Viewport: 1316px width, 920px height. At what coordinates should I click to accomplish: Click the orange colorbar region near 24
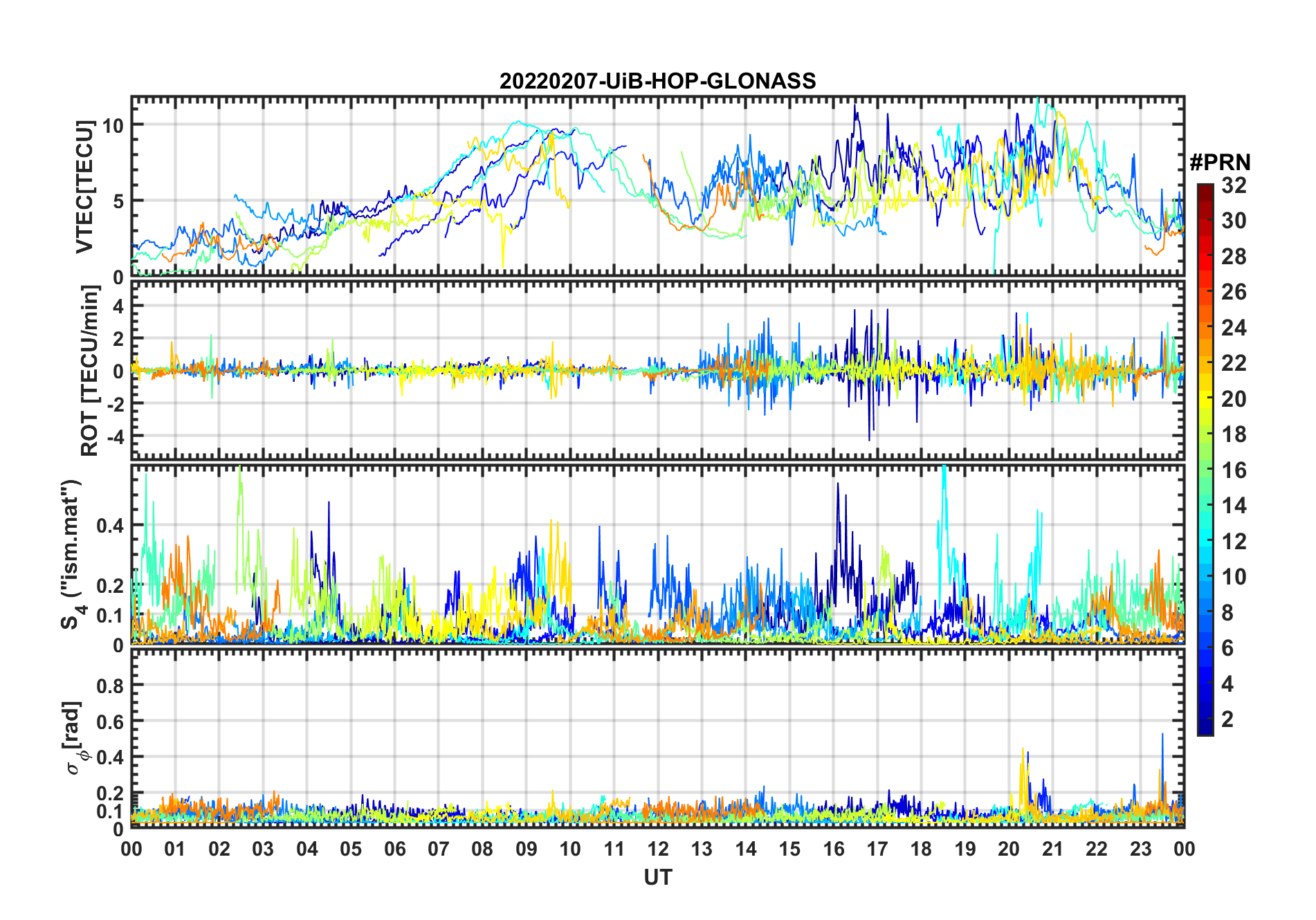click(1205, 327)
